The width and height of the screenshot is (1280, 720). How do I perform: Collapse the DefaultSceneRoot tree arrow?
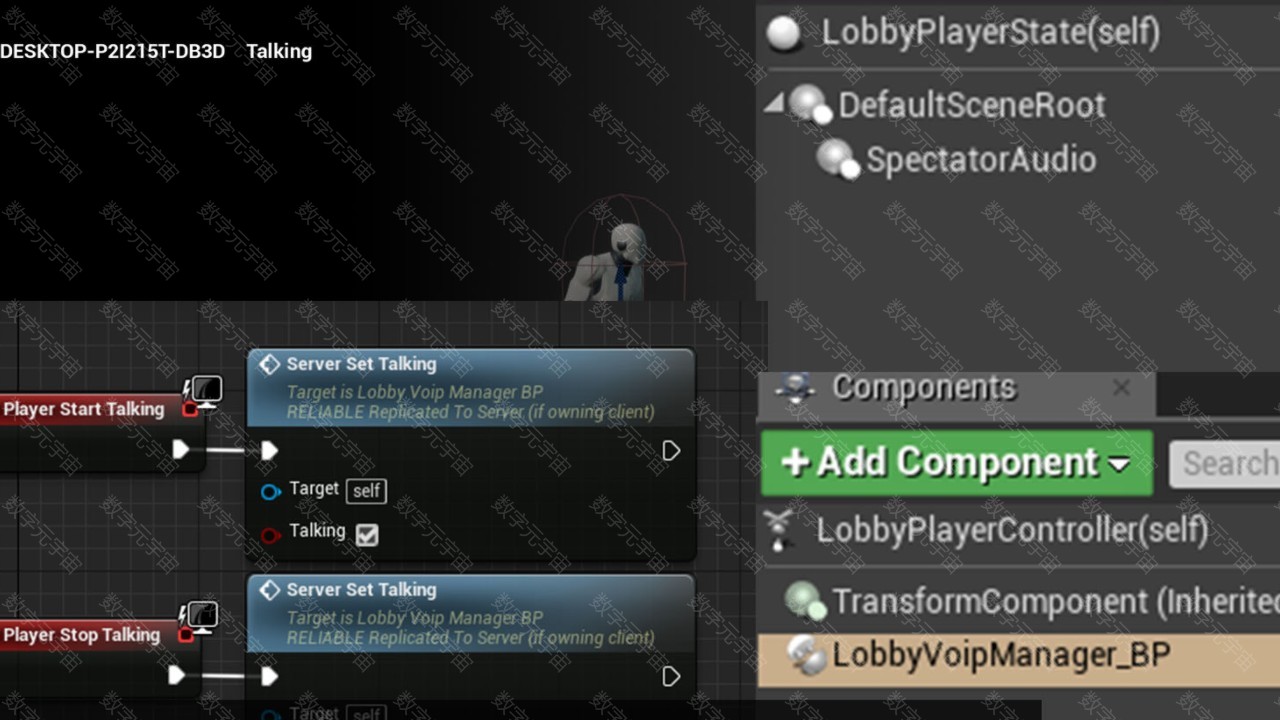774,102
